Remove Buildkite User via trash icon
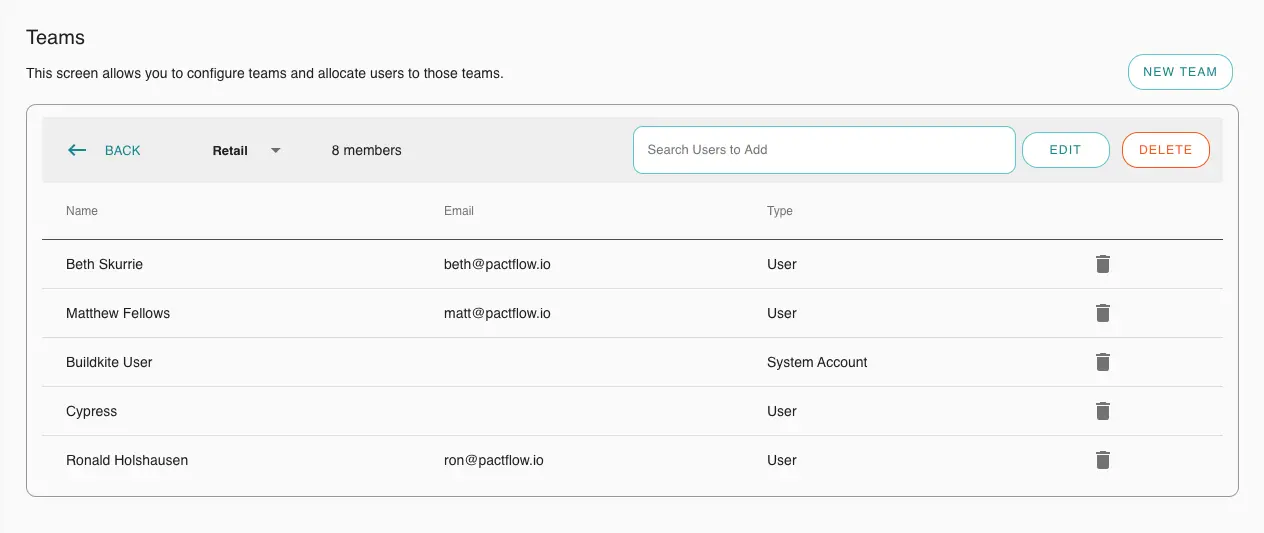1264x533 pixels. coord(1102,362)
